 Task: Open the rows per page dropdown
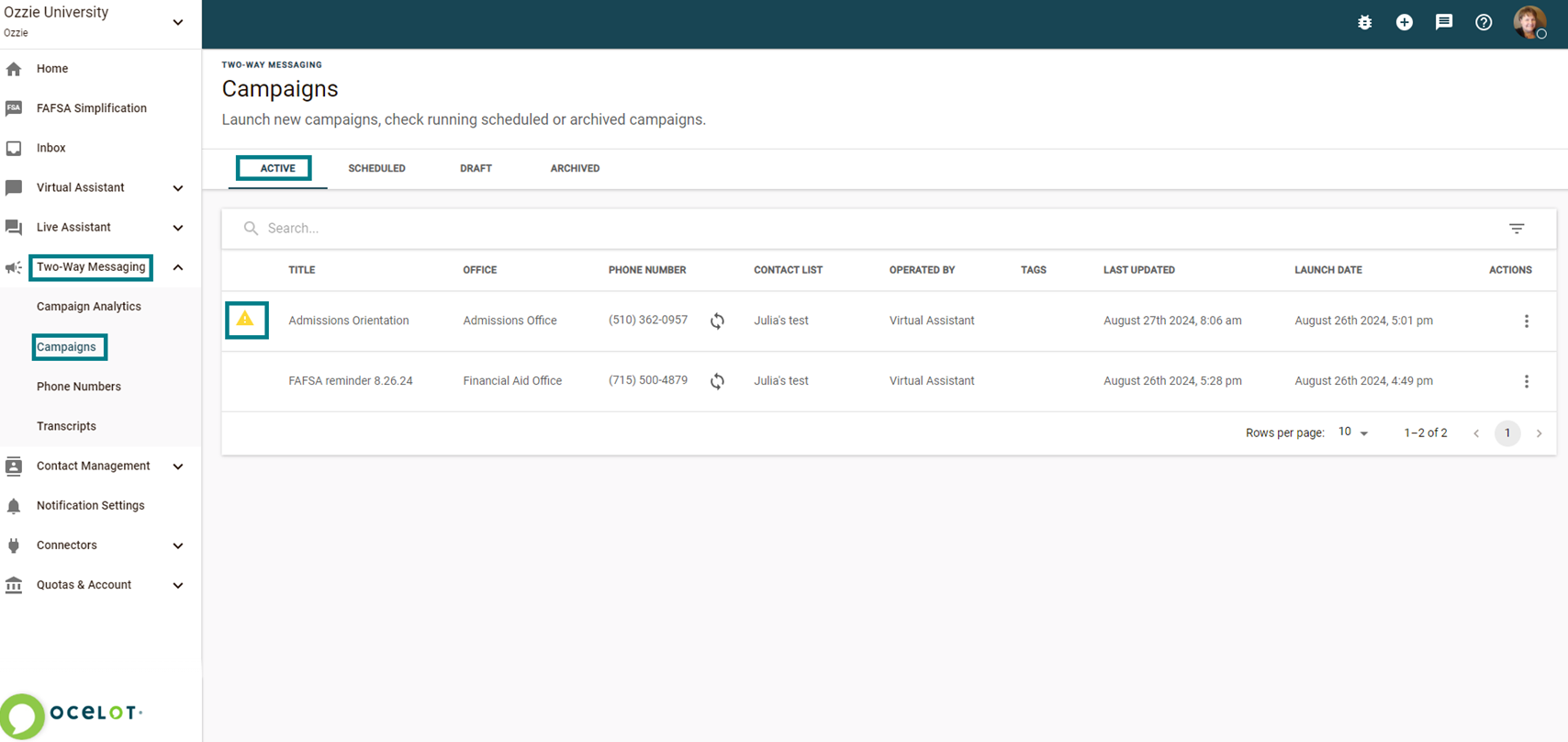tap(1353, 433)
